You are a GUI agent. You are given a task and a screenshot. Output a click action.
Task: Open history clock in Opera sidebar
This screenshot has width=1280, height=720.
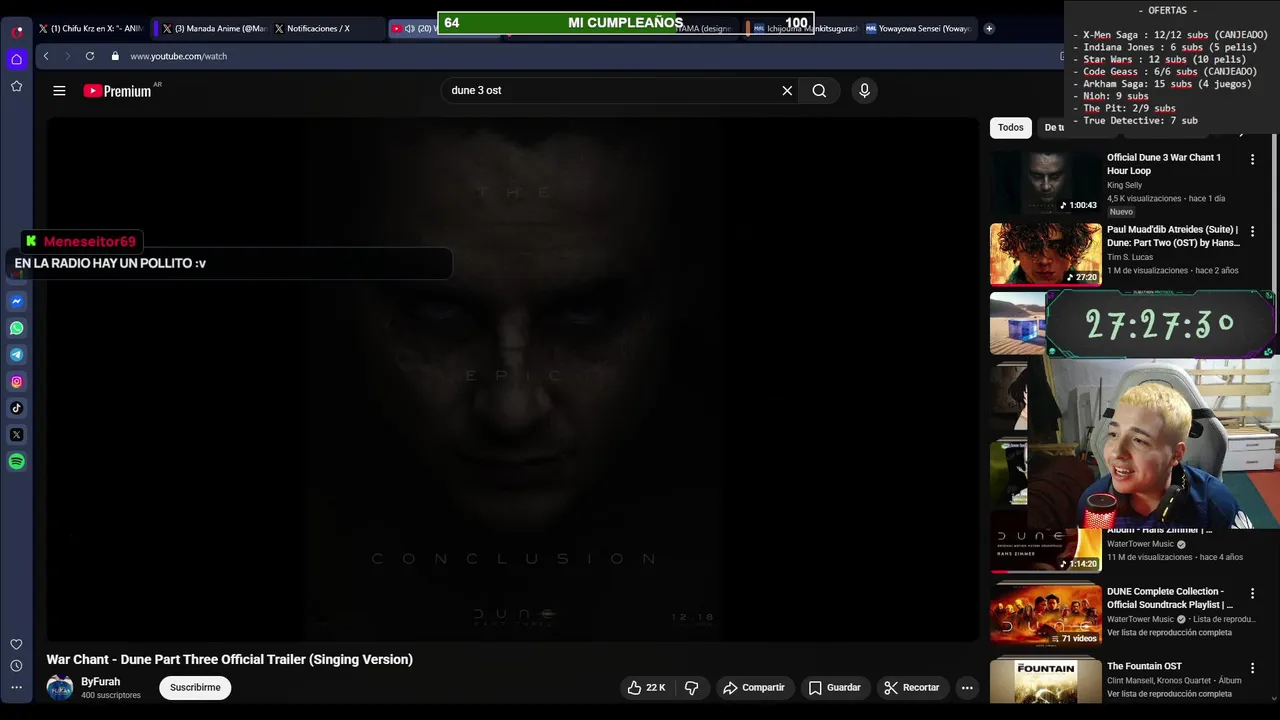click(17, 666)
